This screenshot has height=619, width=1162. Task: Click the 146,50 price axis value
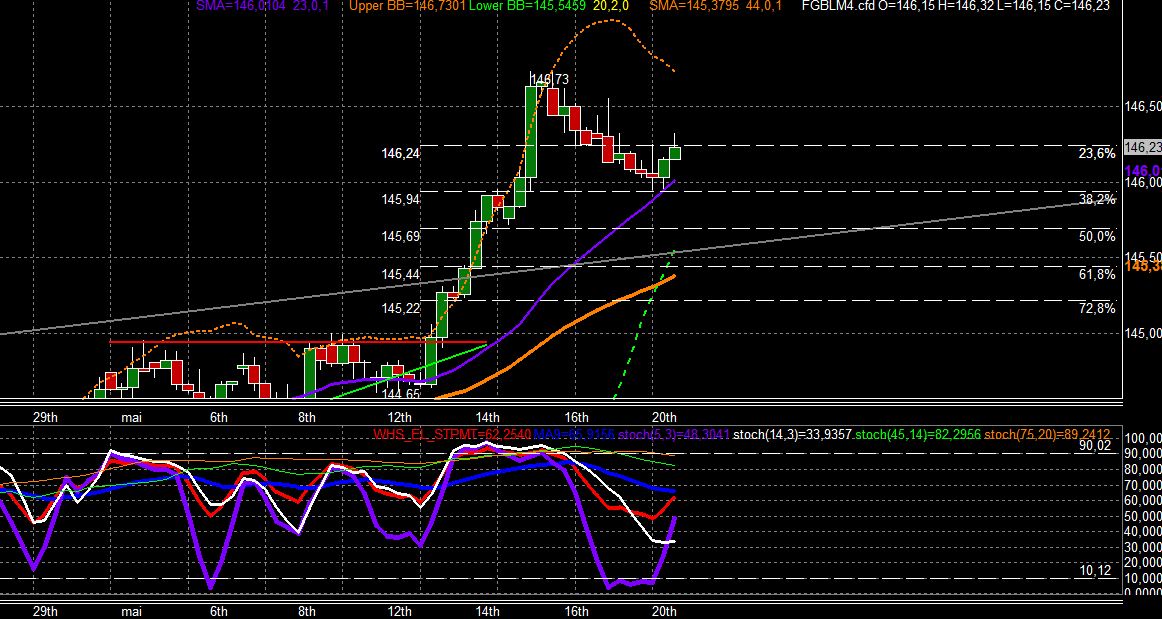(1143, 107)
